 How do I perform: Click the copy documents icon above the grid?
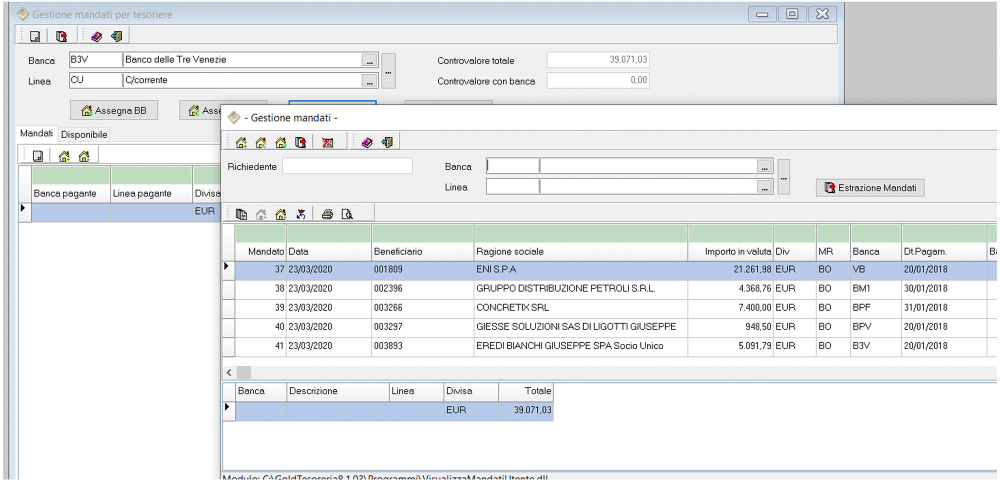coord(242,213)
